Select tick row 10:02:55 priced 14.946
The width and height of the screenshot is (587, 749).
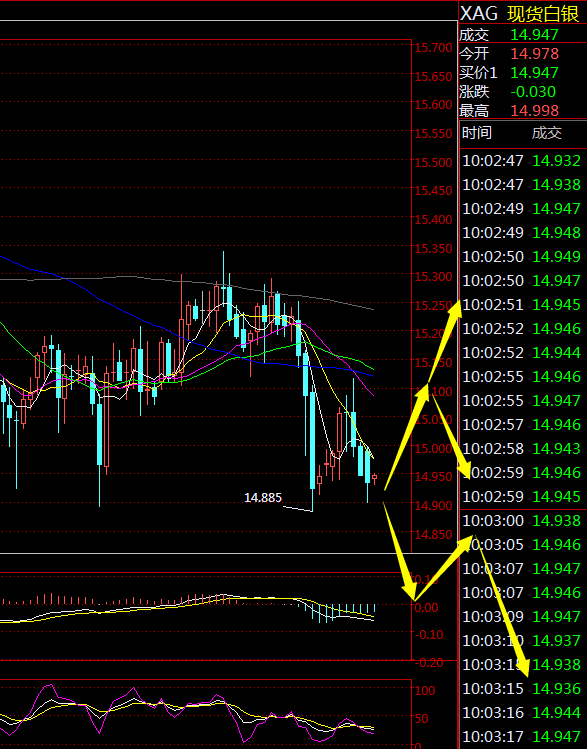tap(522, 377)
